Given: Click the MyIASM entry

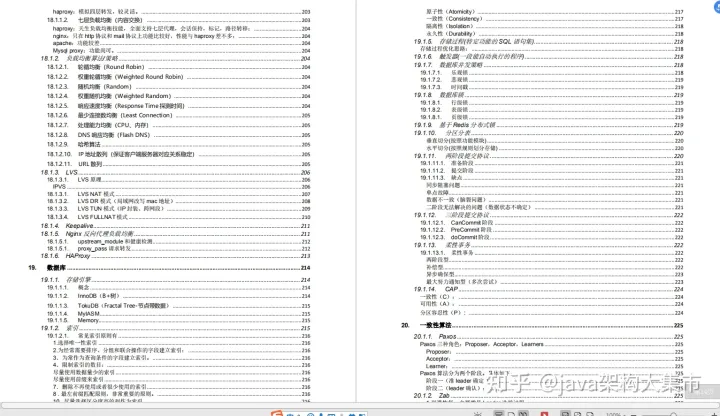Looking at the screenshot, I should coord(179,314).
